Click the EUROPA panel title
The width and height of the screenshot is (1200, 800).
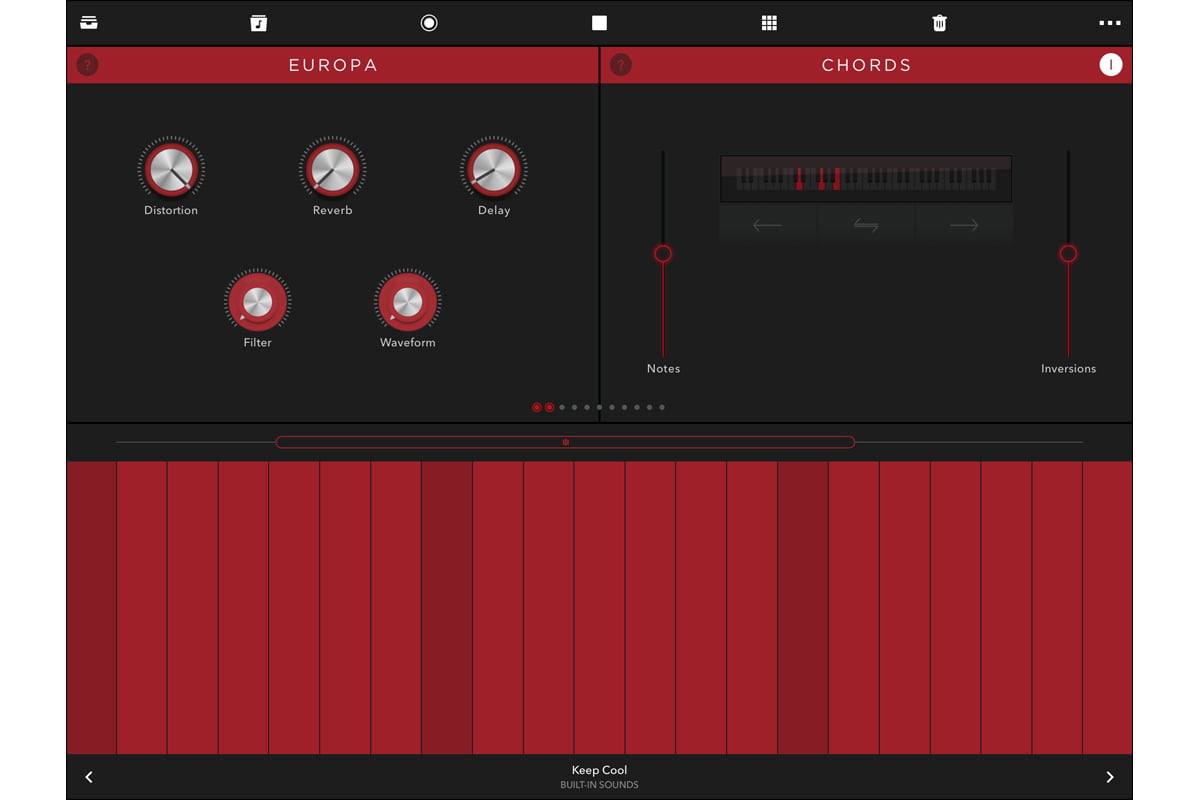coord(333,65)
